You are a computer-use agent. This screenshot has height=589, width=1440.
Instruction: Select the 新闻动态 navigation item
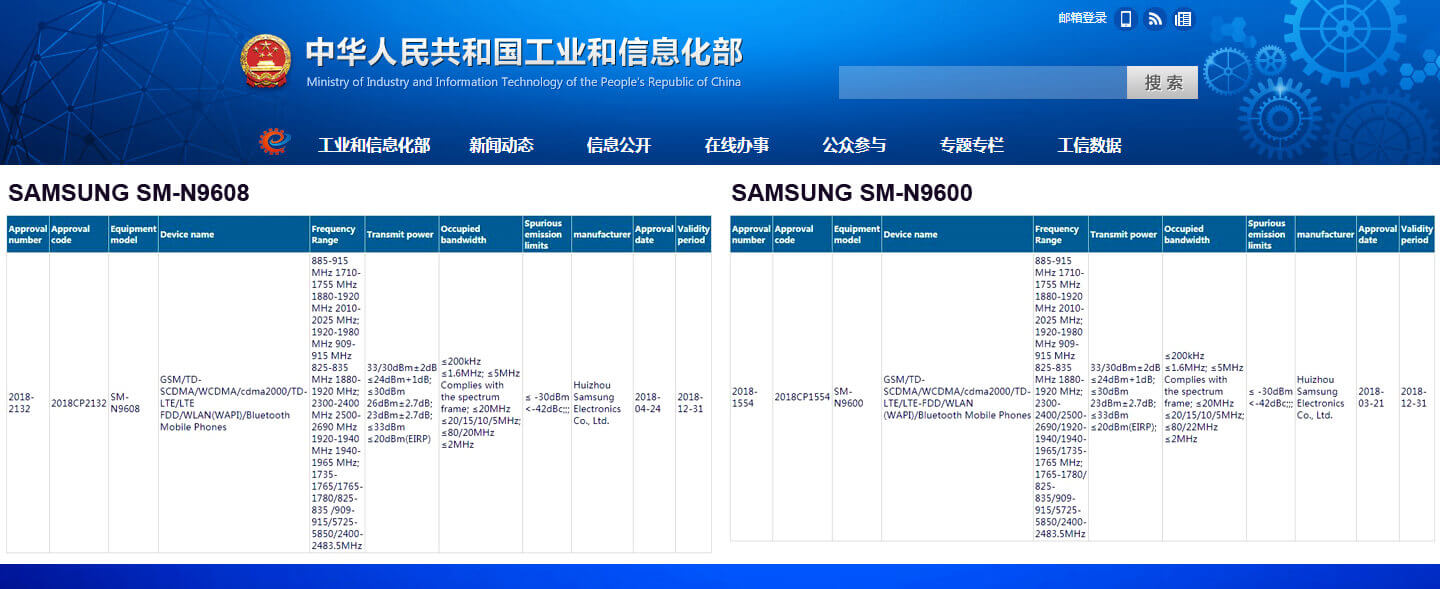(501, 145)
